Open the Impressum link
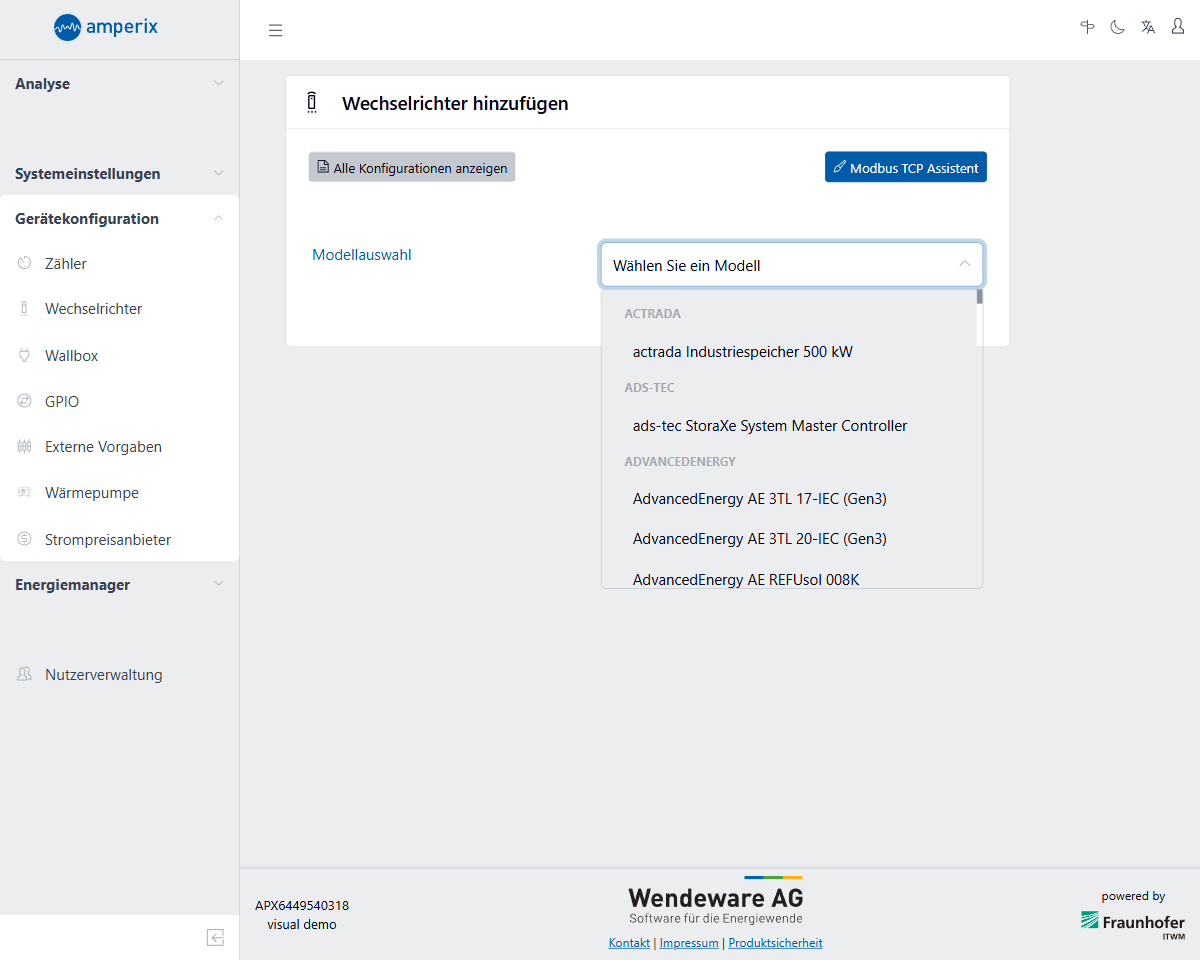This screenshot has width=1200, height=960. [689, 943]
